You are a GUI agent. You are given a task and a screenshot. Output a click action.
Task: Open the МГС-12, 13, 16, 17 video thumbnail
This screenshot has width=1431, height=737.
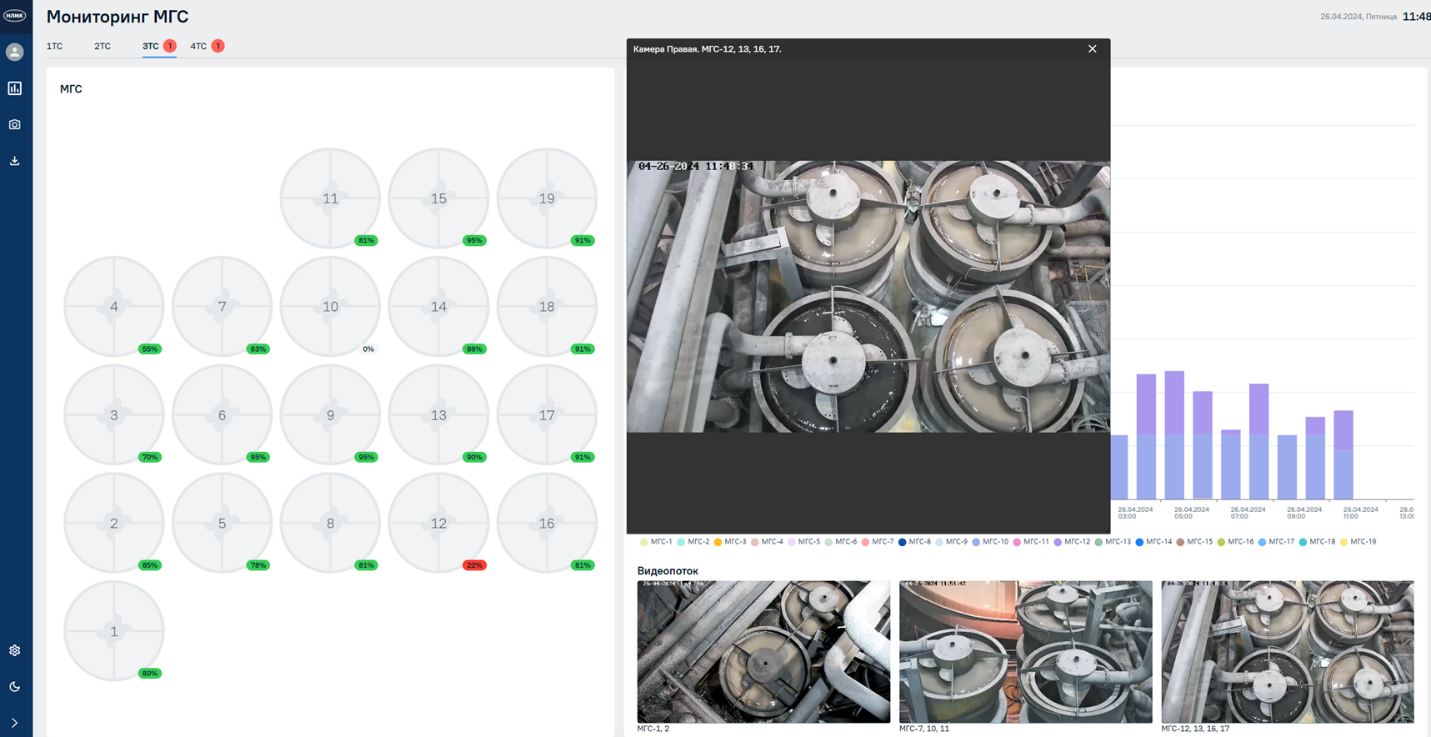click(x=1288, y=652)
